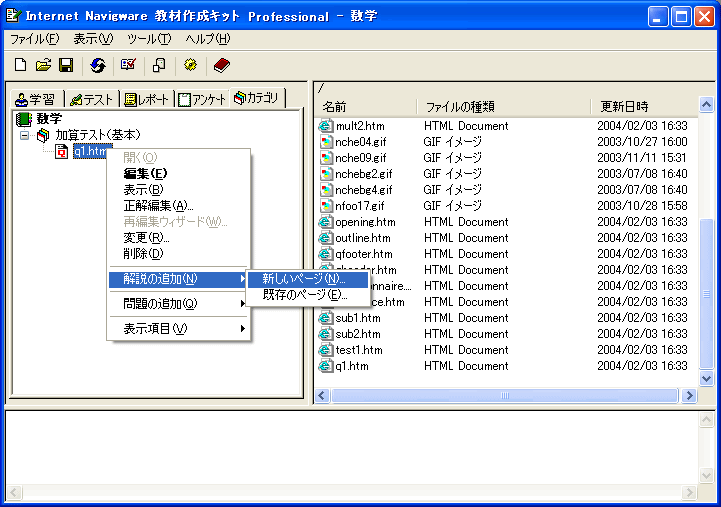Click the sub1.htm file icon
The height and width of the screenshot is (507, 721).
coord(326,318)
